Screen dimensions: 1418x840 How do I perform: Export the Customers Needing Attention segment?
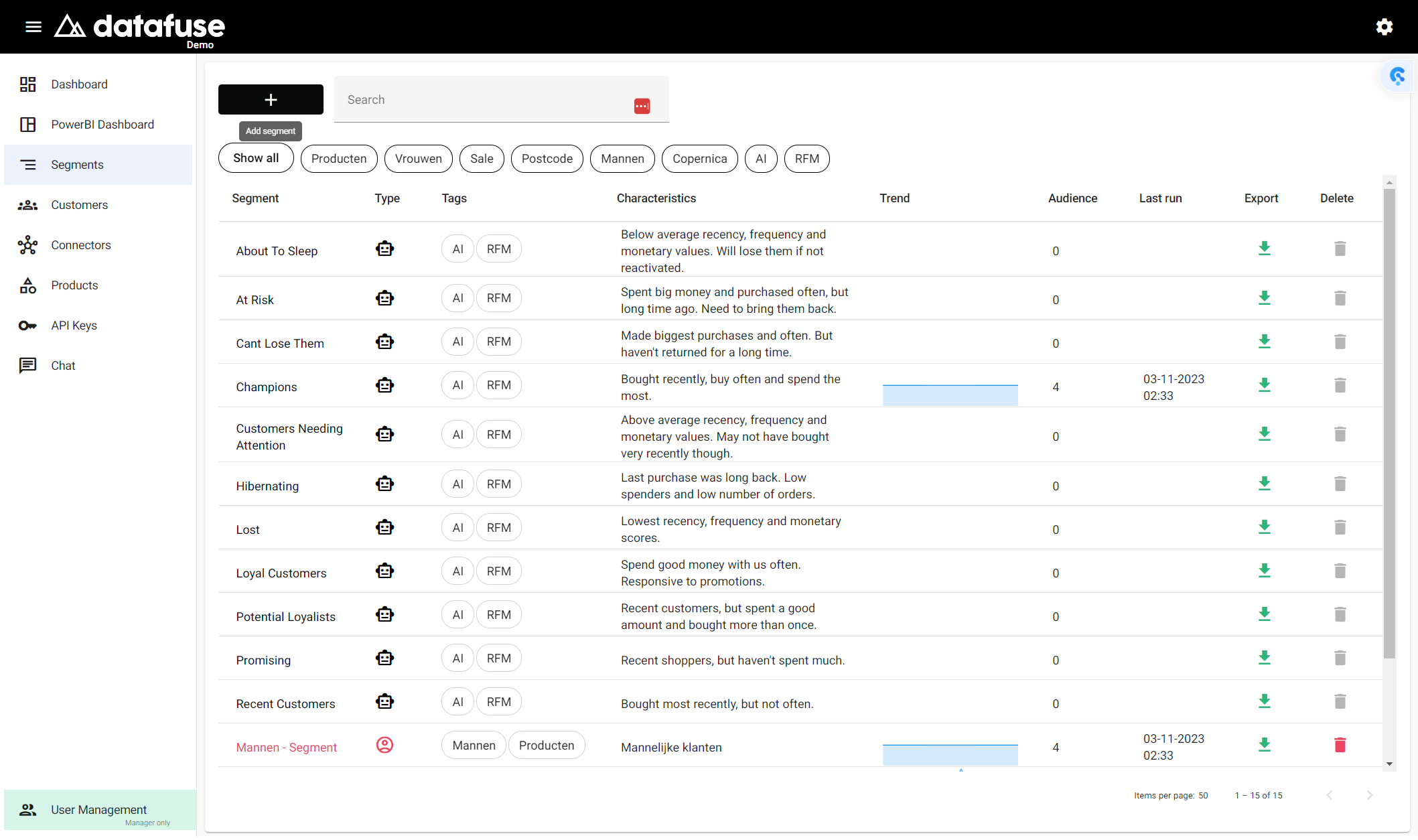1264,434
